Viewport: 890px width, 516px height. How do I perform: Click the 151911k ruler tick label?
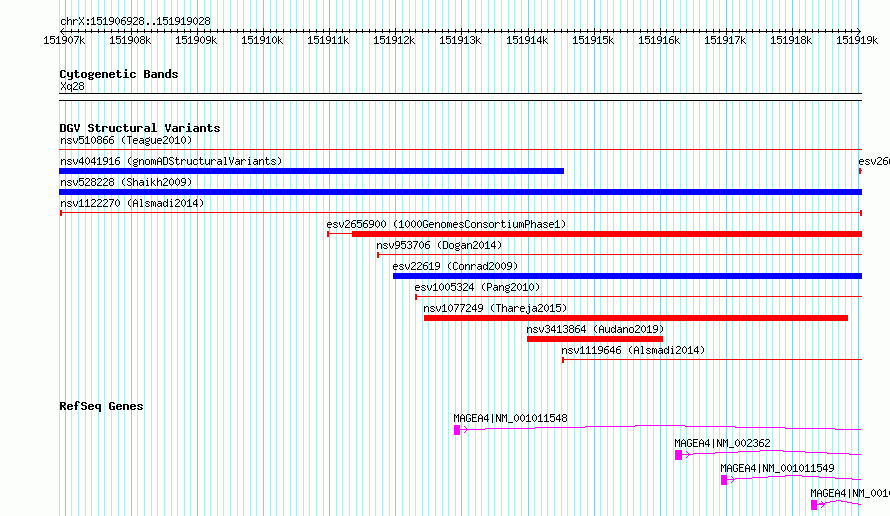(328, 40)
